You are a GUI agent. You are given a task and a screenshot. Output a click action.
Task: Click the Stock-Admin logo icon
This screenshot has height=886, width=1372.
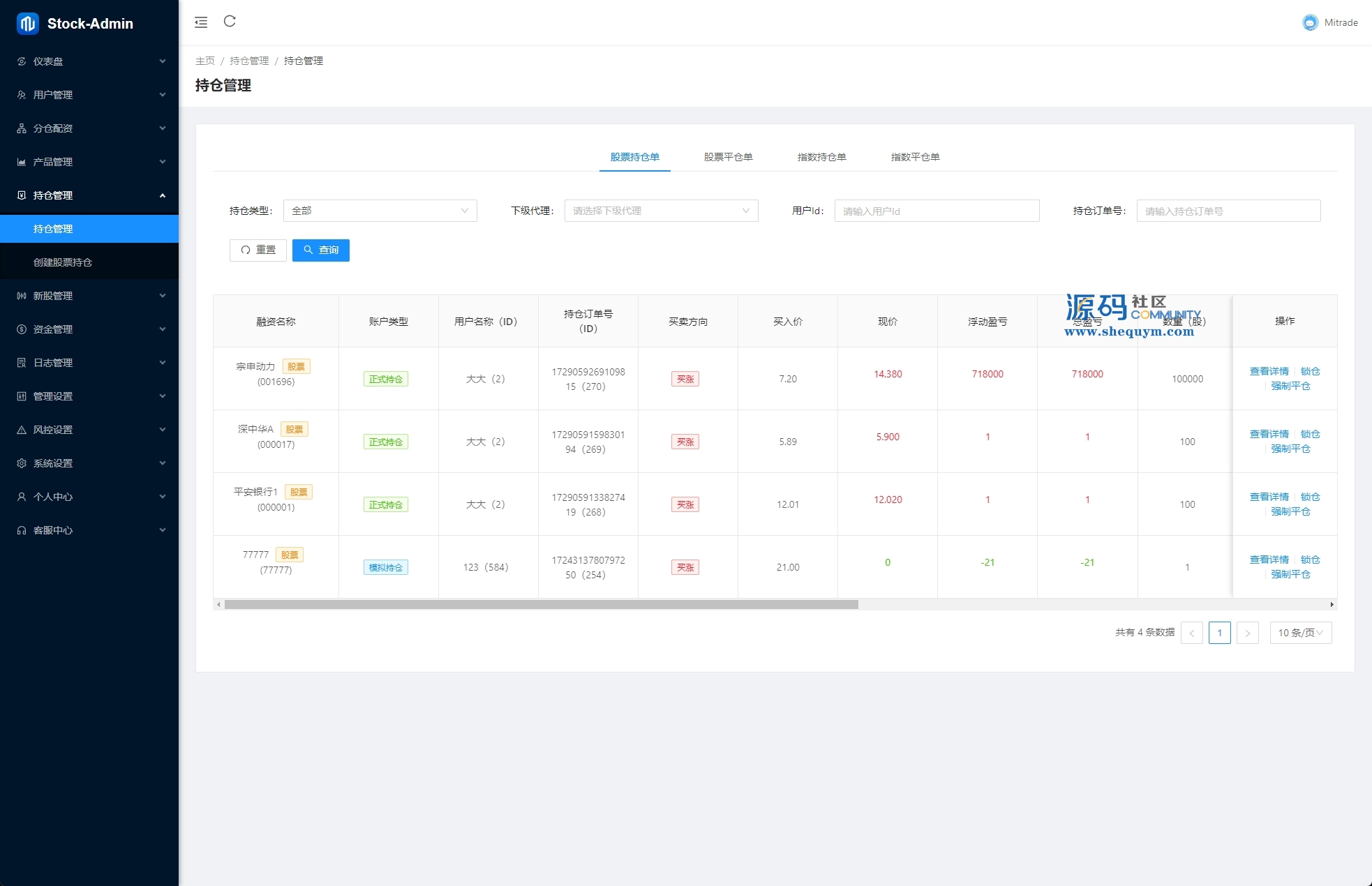point(28,24)
